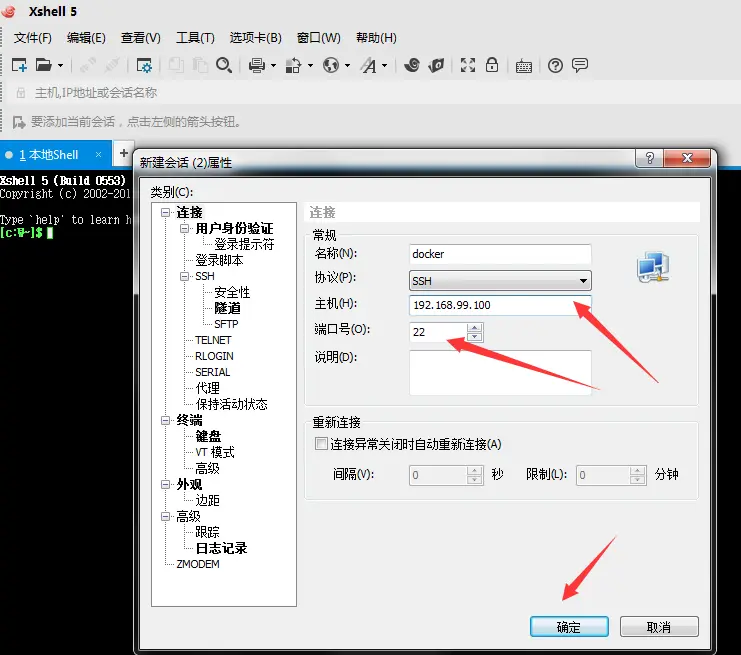Click the color scheme icon in toolbar
Viewport: 741px width, 655px height.
pyautogui.click(x=293, y=65)
